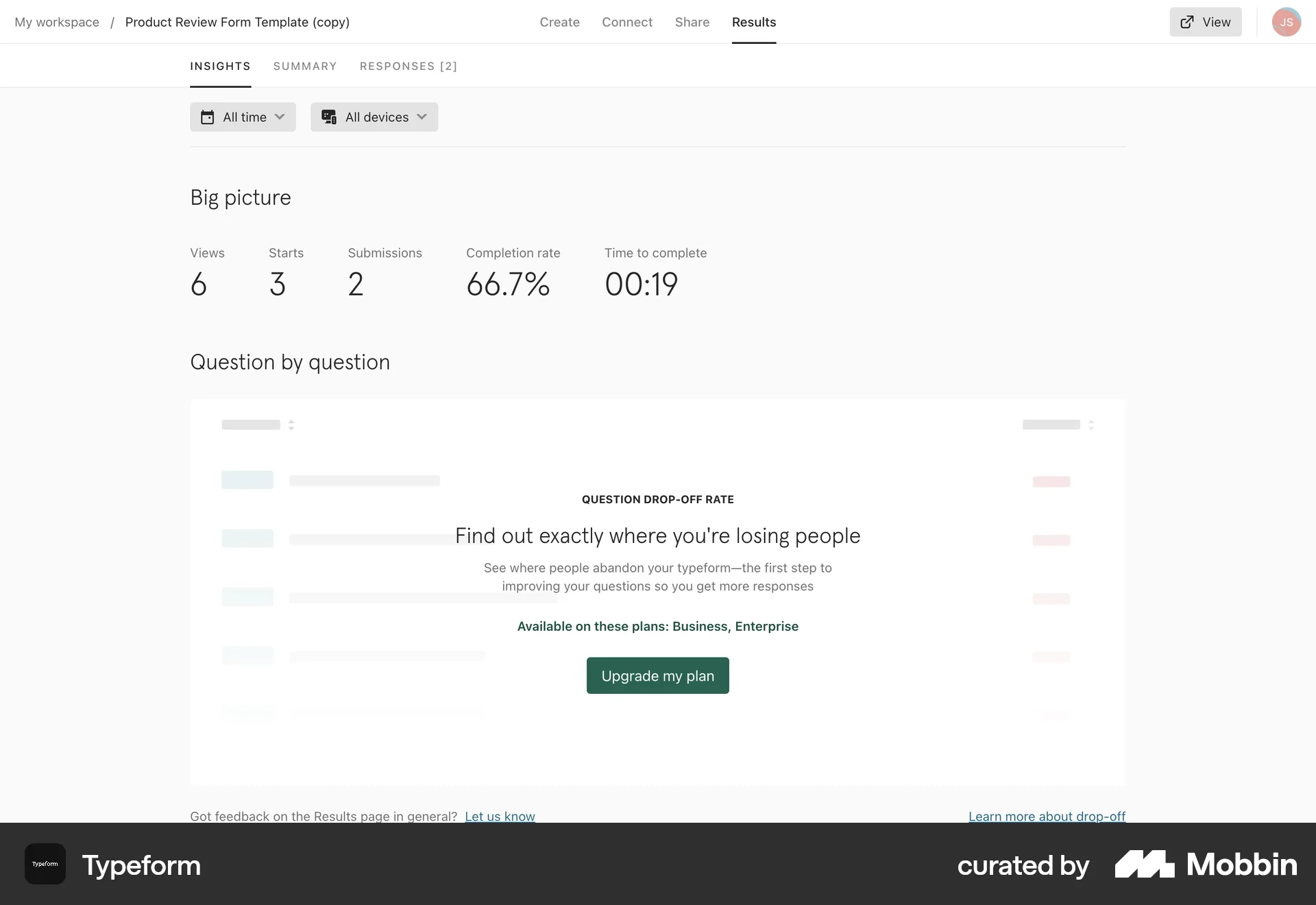This screenshot has width=1316, height=905.
Task: Click the calendar icon in All time filter
Action: click(207, 117)
